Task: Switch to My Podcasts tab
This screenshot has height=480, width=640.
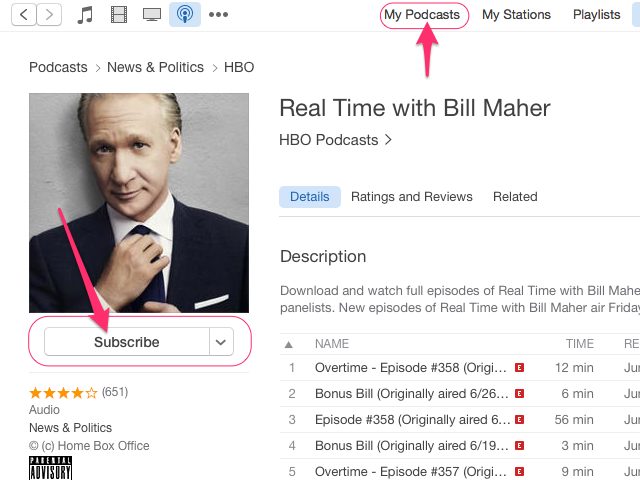Action: [x=422, y=15]
